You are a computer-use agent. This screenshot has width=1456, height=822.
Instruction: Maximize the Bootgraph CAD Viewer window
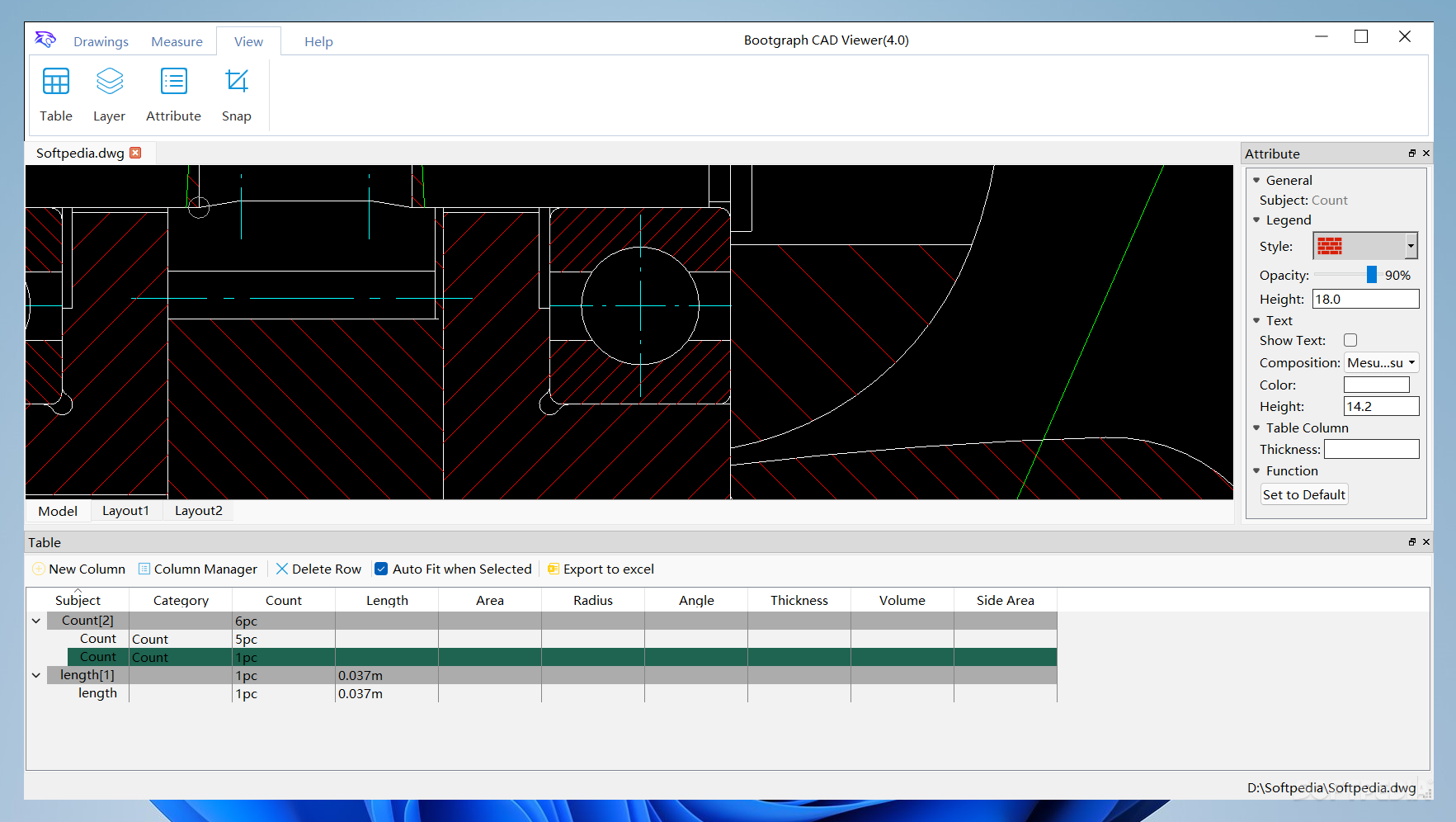(1361, 36)
